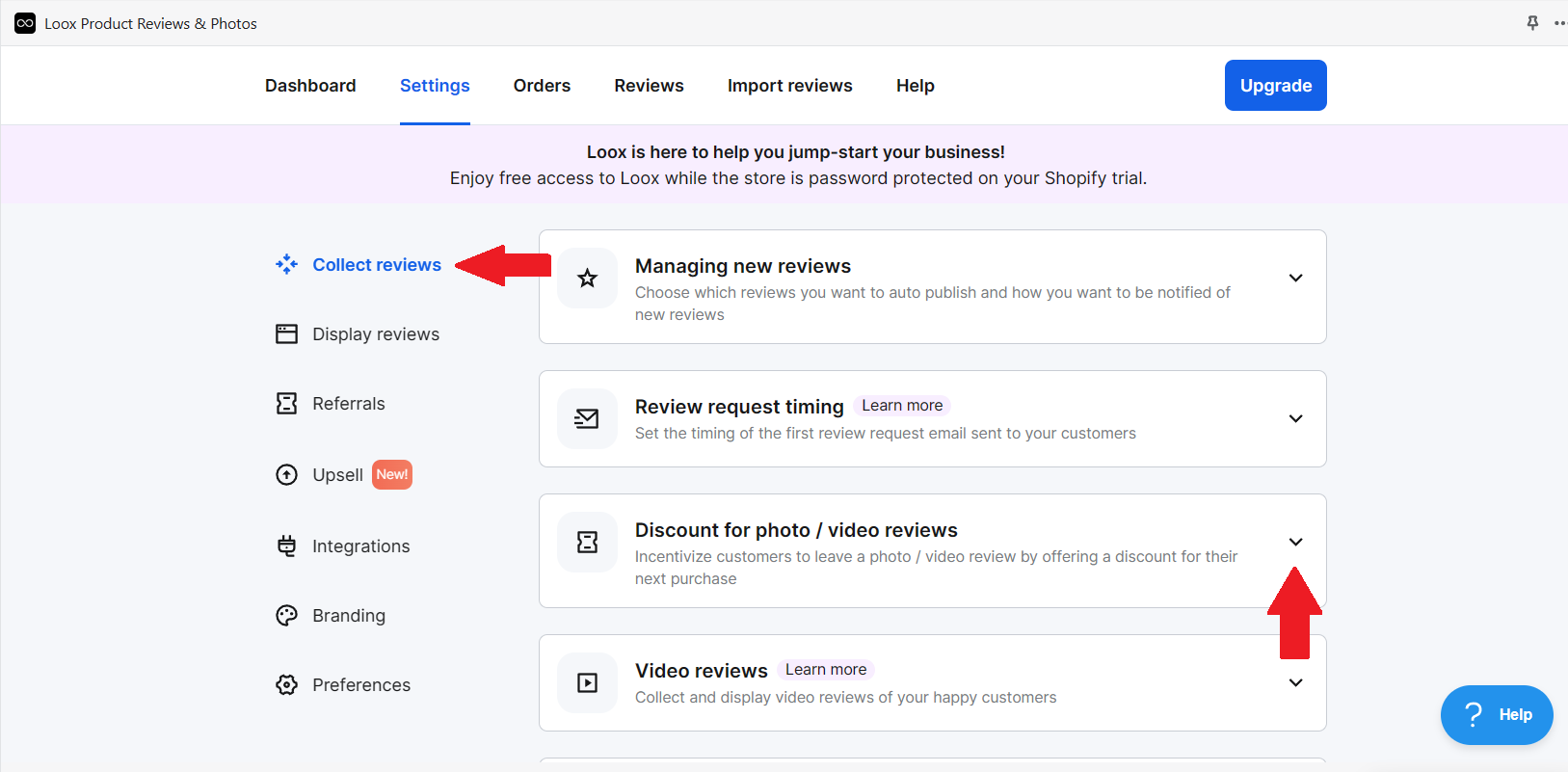Switch to the Reviews tab
This screenshot has height=772, width=1568.
pyautogui.click(x=649, y=86)
